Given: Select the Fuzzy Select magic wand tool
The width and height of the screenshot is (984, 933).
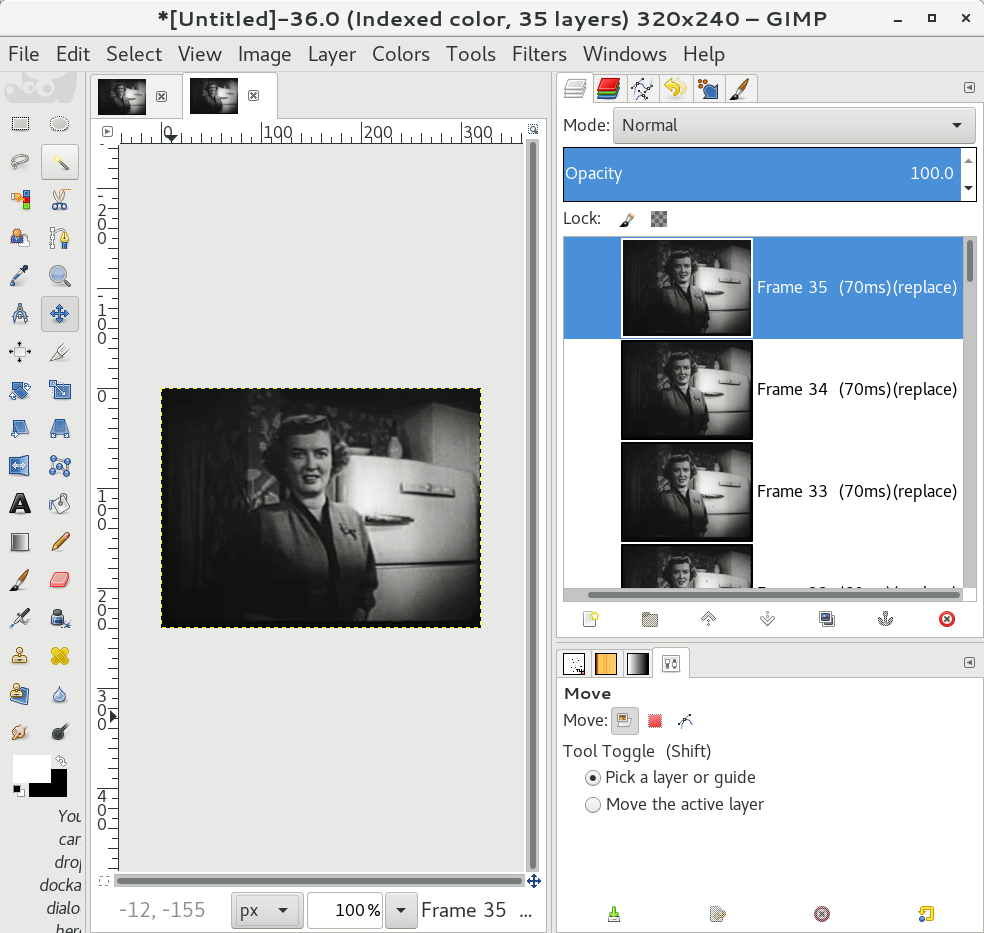Looking at the screenshot, I should 59,161.
